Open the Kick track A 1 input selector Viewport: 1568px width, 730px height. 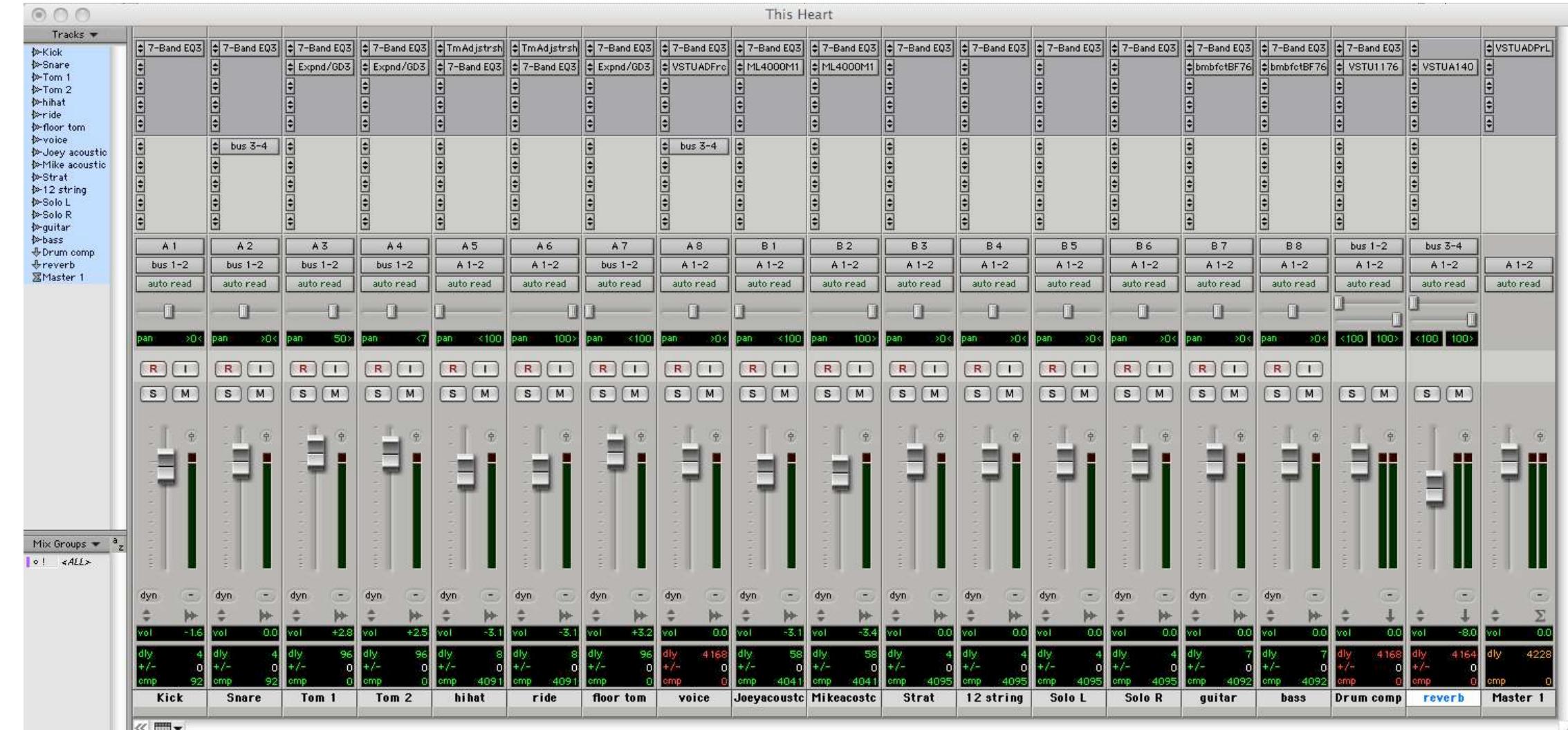169,246
